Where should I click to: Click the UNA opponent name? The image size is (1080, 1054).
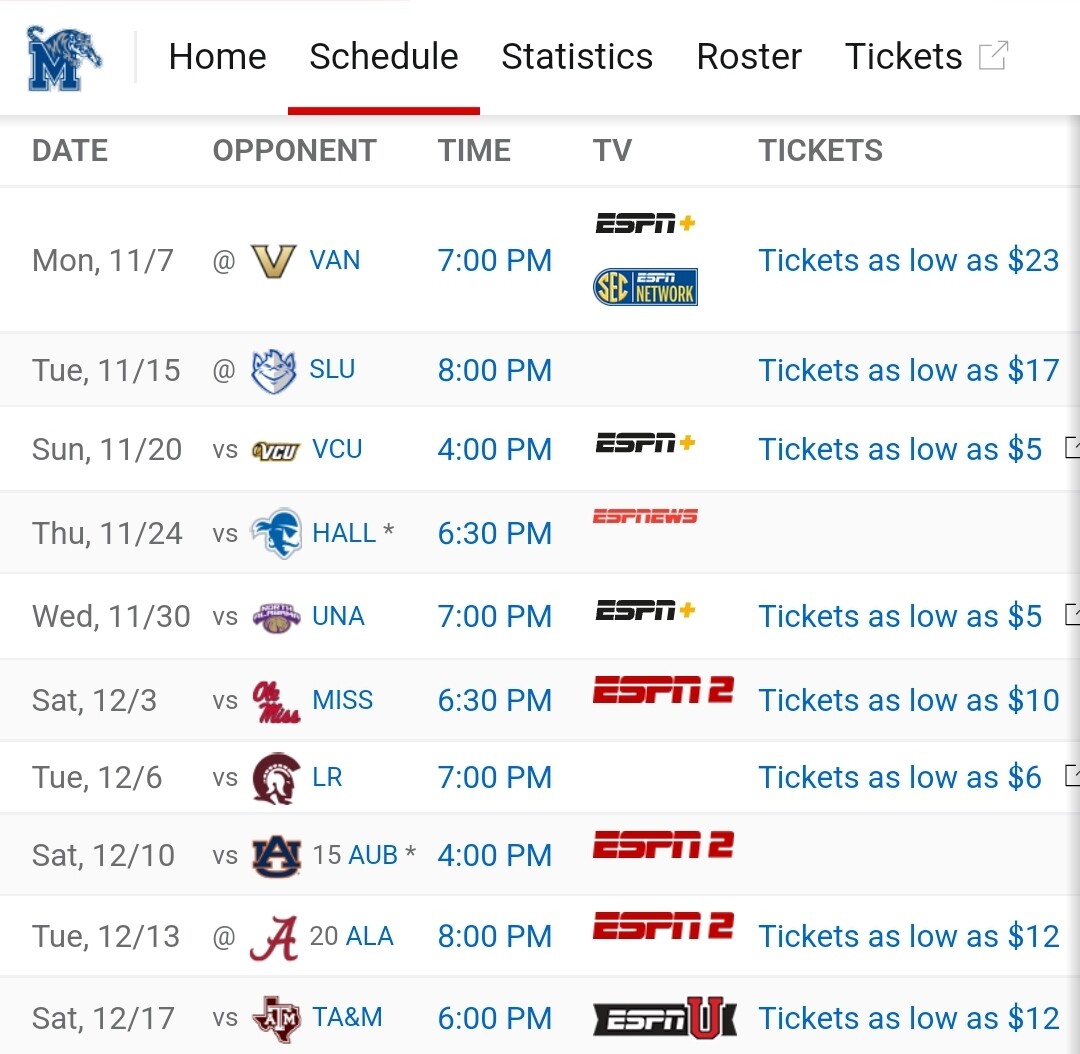[x=338, y=616]
